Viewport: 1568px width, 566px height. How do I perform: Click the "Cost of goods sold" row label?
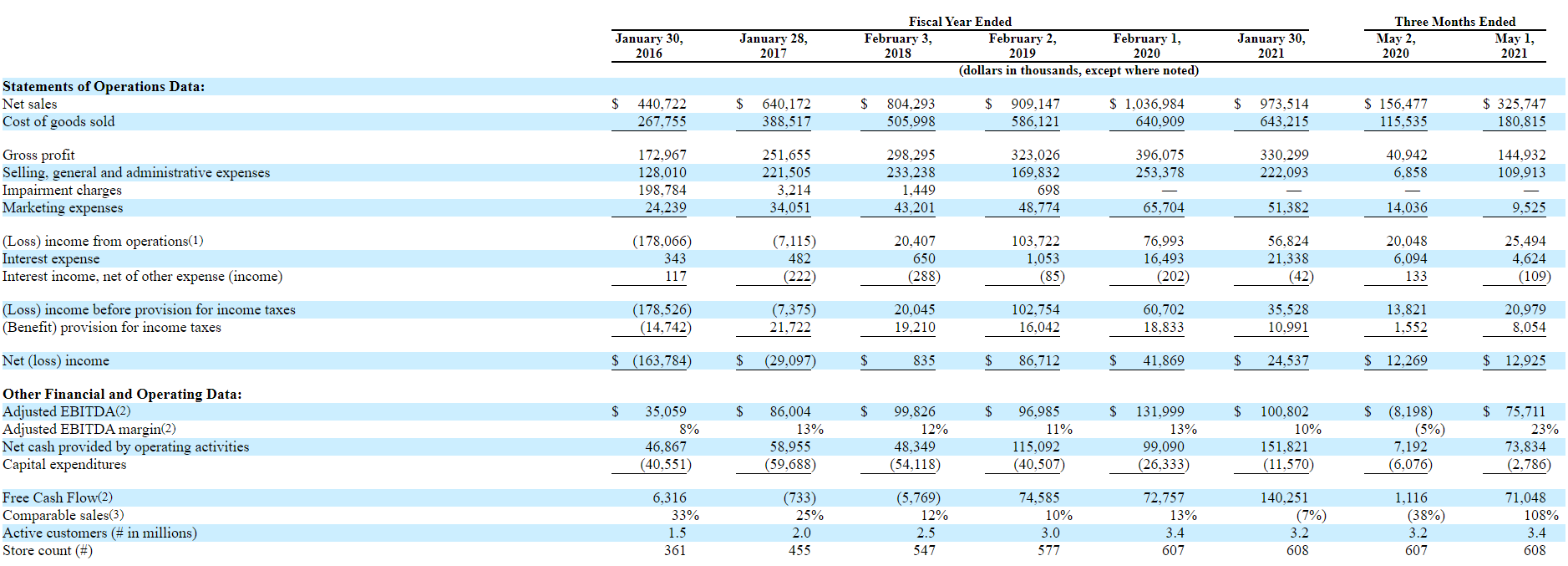point(58,121)
